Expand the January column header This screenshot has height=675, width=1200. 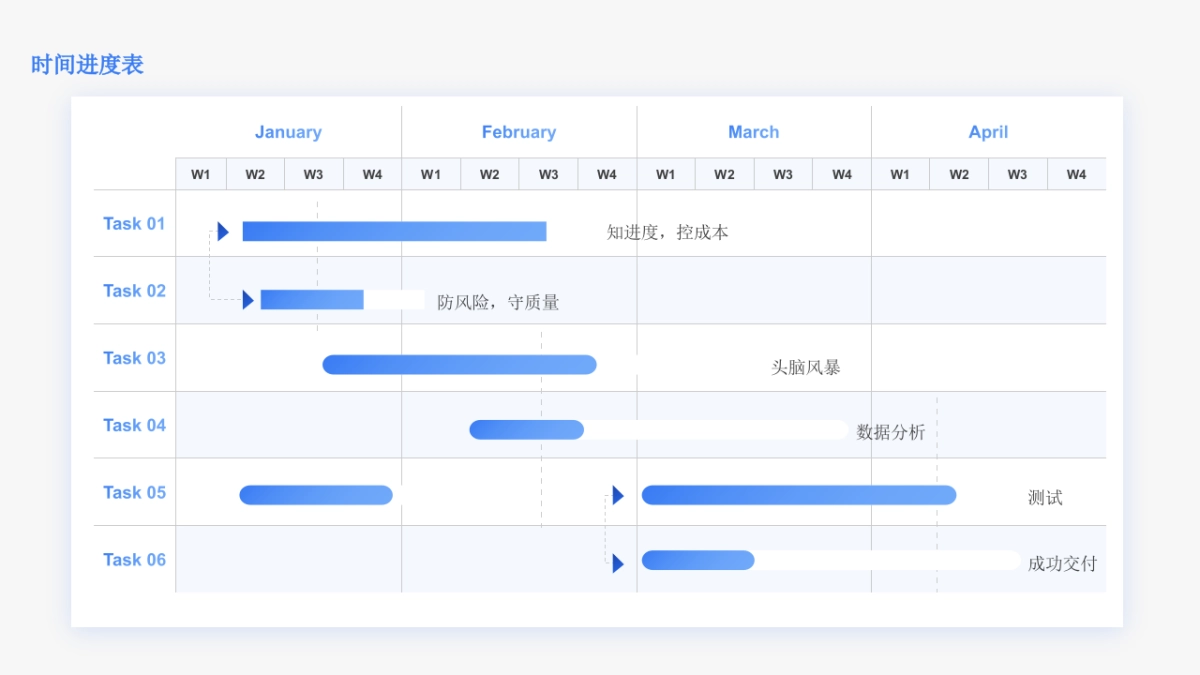pos(288,132)
